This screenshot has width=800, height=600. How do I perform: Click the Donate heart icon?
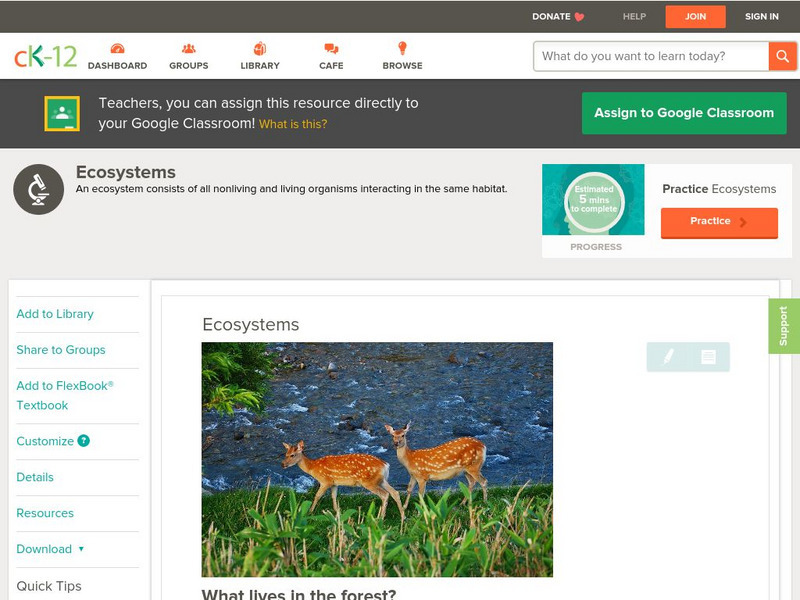(x=579, y=17)
